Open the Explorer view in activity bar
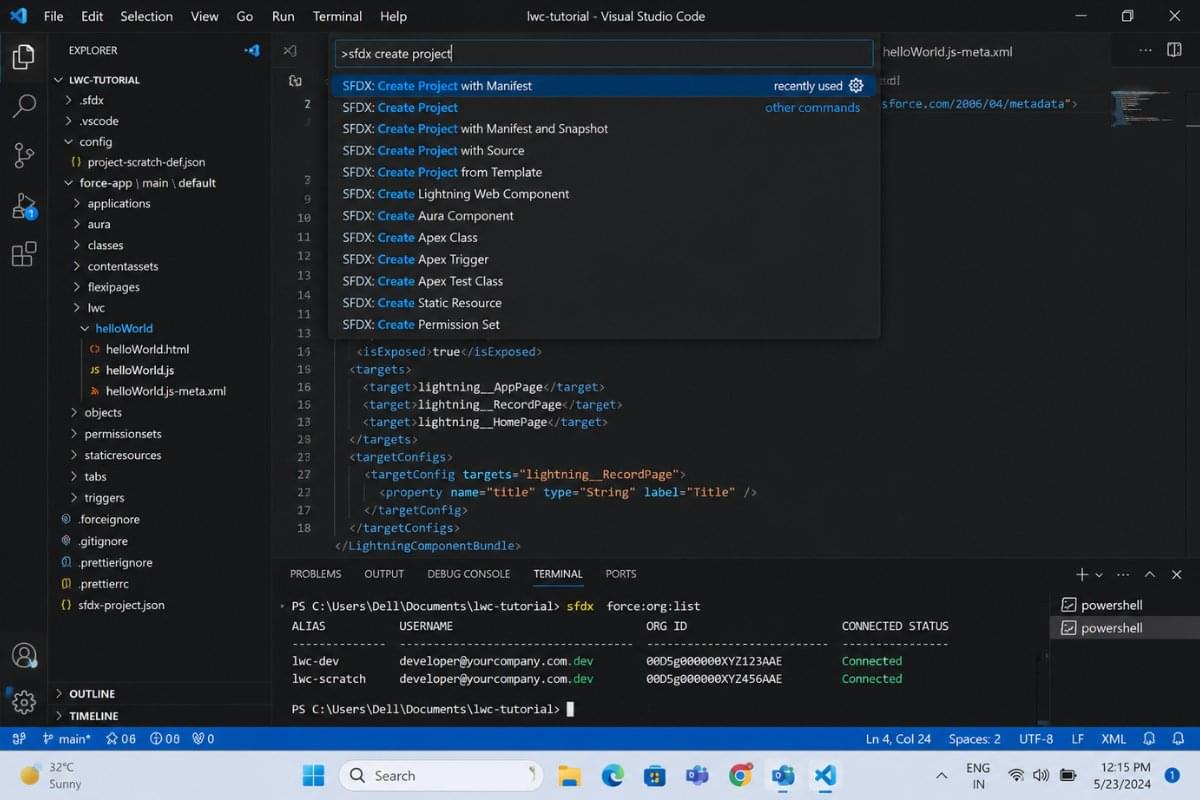The width and height of the screenshot is (1200, 800). pos(23,56)
